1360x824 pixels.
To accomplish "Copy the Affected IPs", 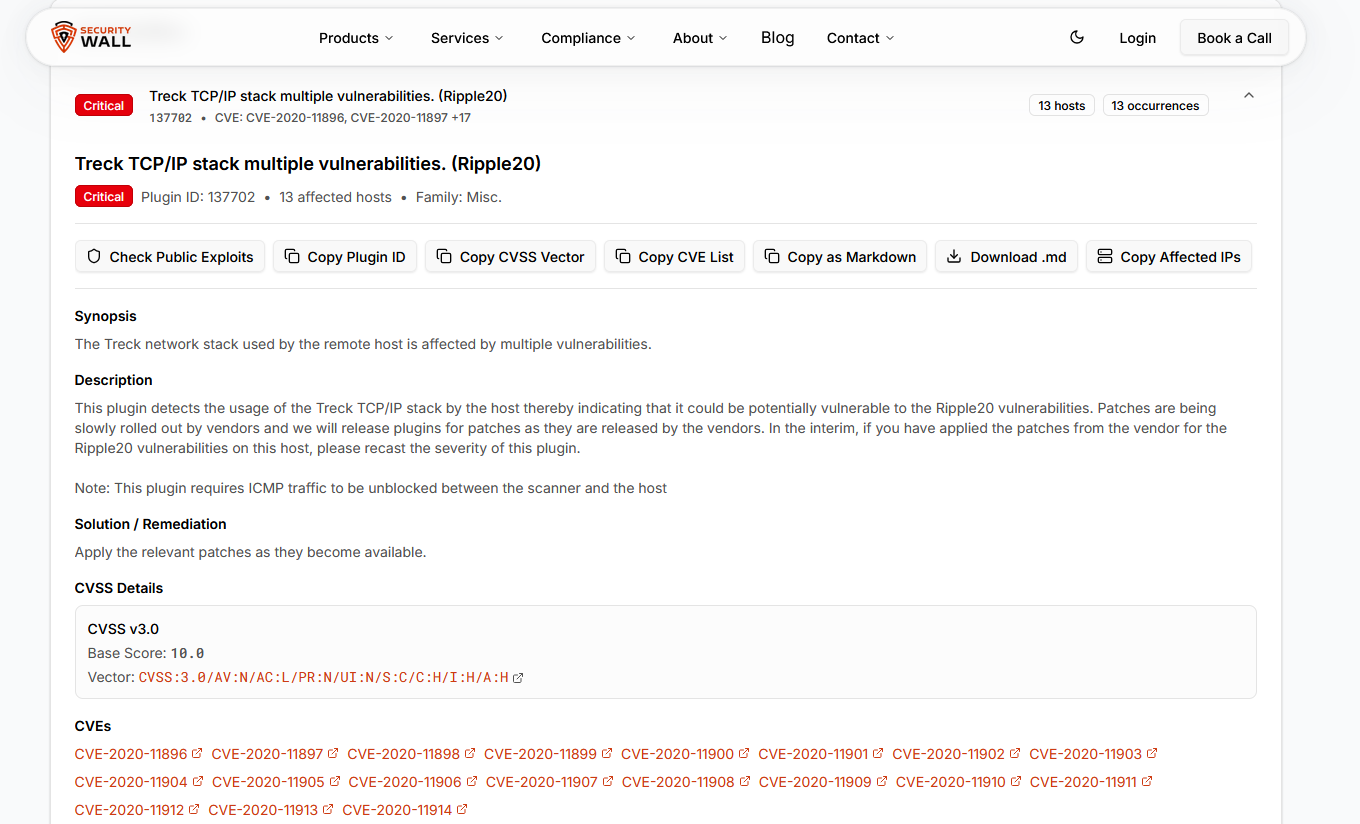I will pyautogui.click(x=1168, y=257).
